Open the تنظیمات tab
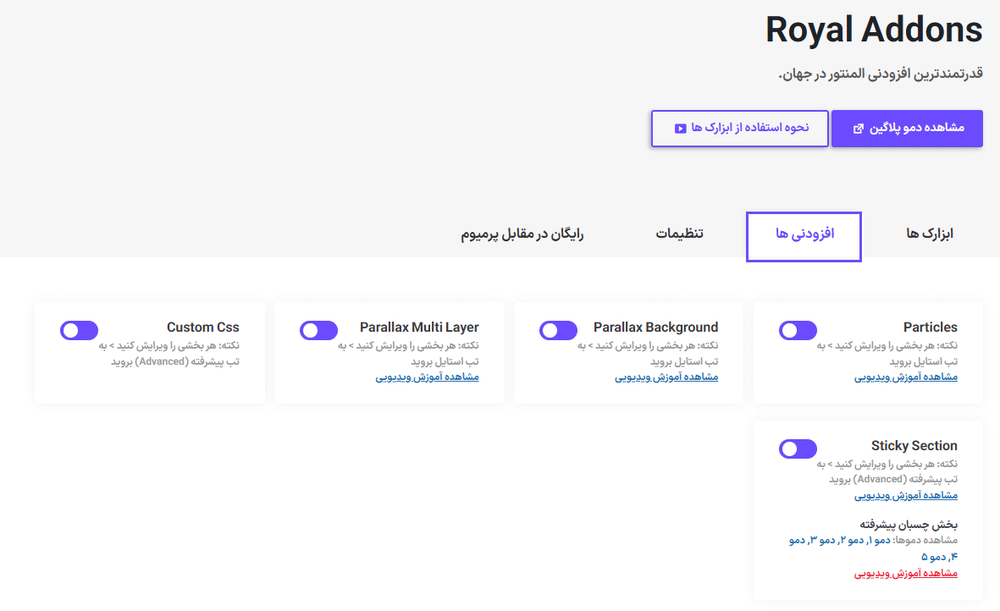1000x611 pixels. pyautogui.click(x=680, y=233)
